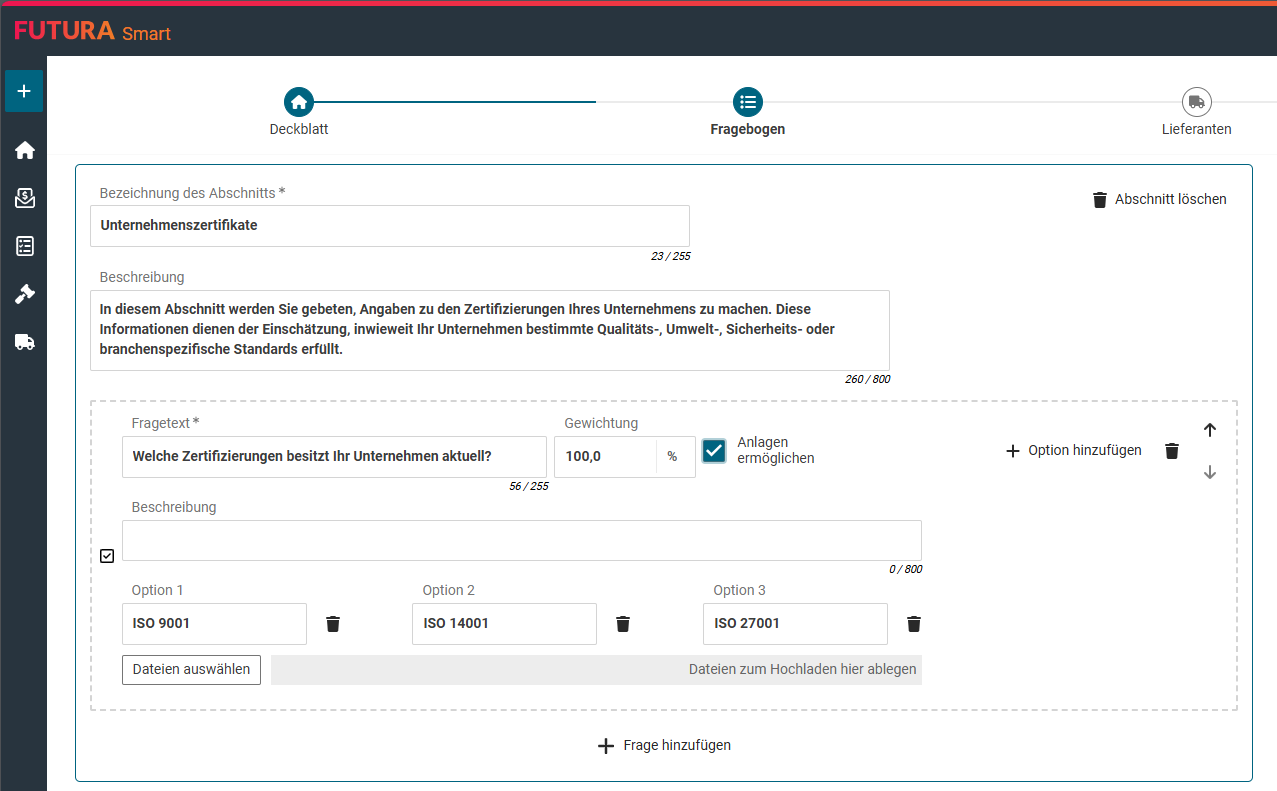
Task: Focus the Gewichtung percentage field
Action: point(606,457)
